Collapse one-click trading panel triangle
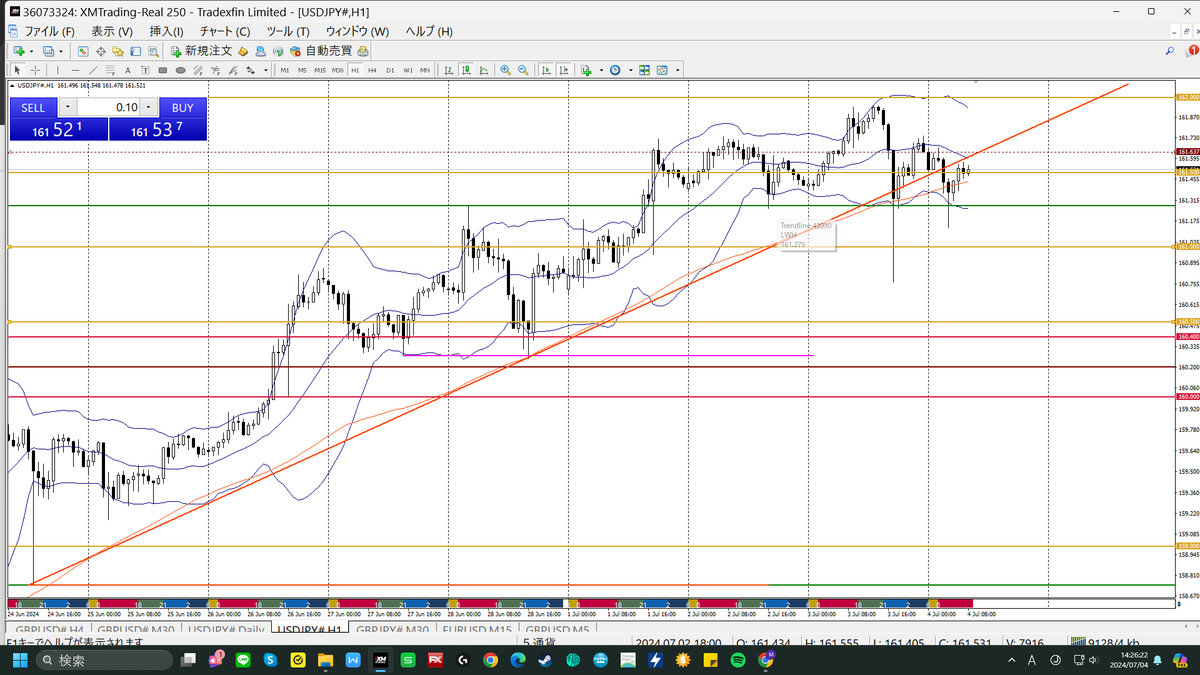The width and height of the screenshot is (1200, 675). click(12, 86)
